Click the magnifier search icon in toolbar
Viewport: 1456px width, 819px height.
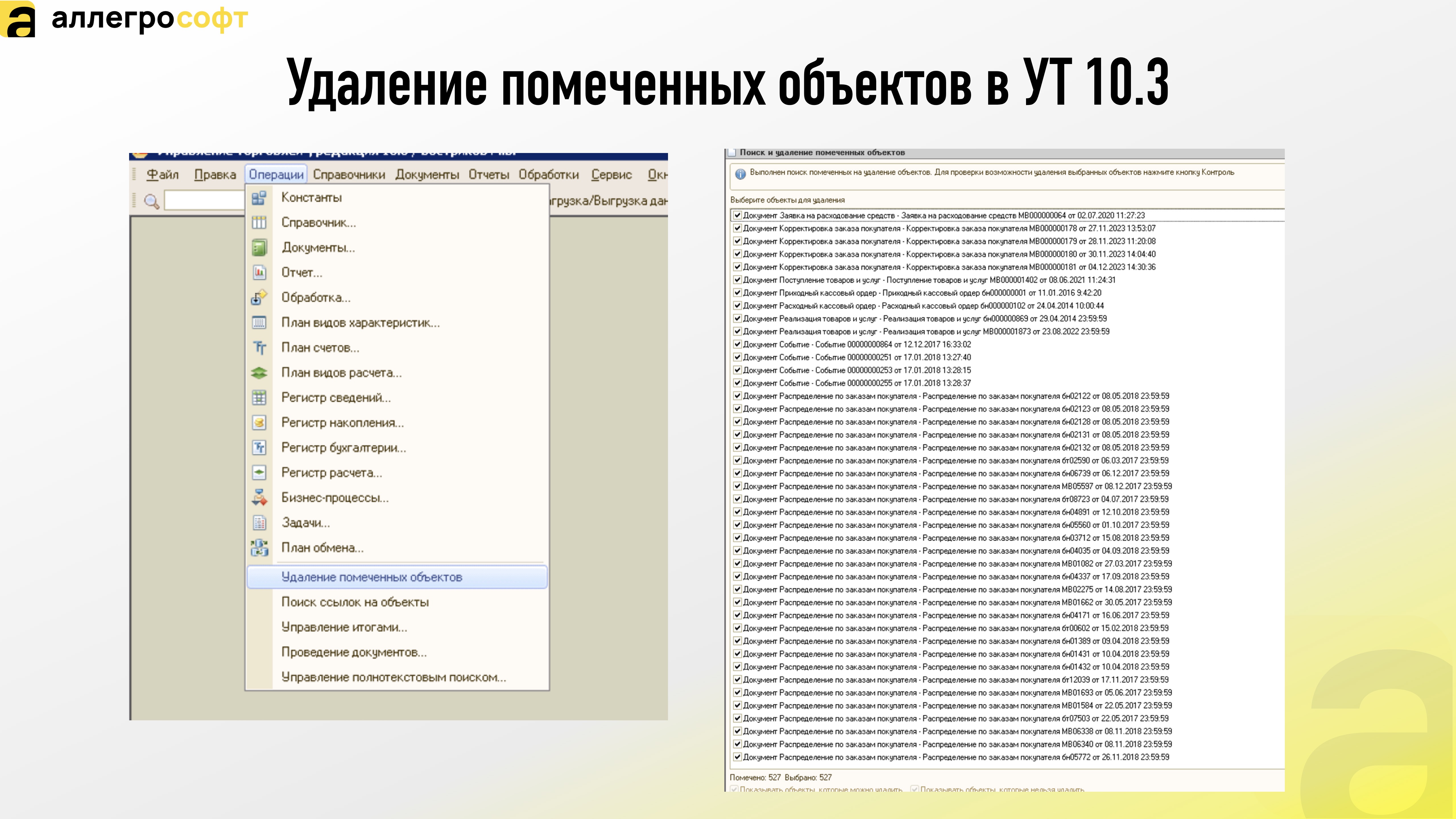(151, 201)
